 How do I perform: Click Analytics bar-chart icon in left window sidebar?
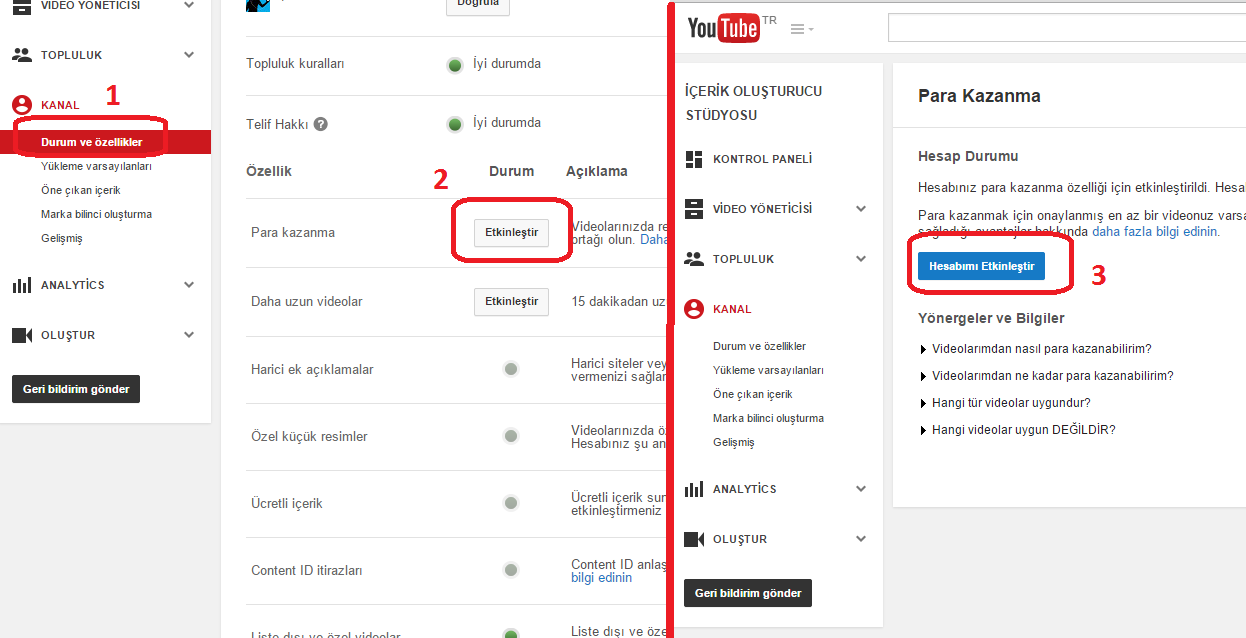pyautogui.click(x=22, y=285)
